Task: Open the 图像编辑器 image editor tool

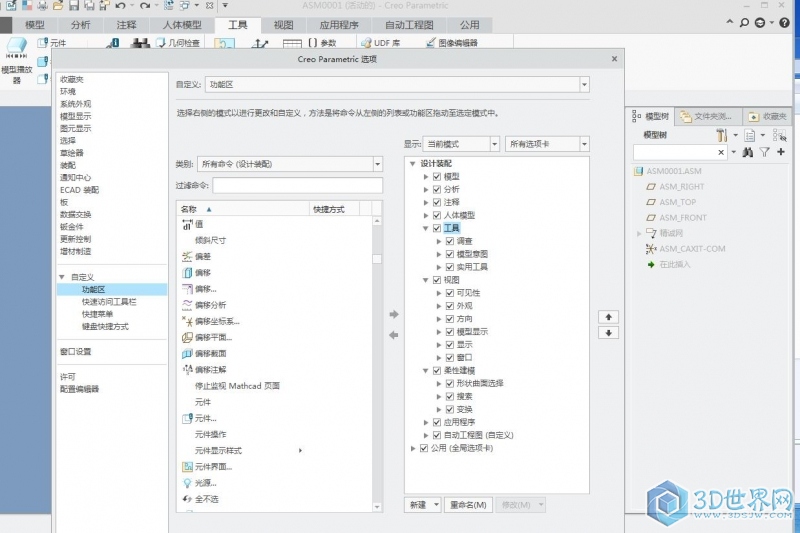Action: click(x=452, y=43)
